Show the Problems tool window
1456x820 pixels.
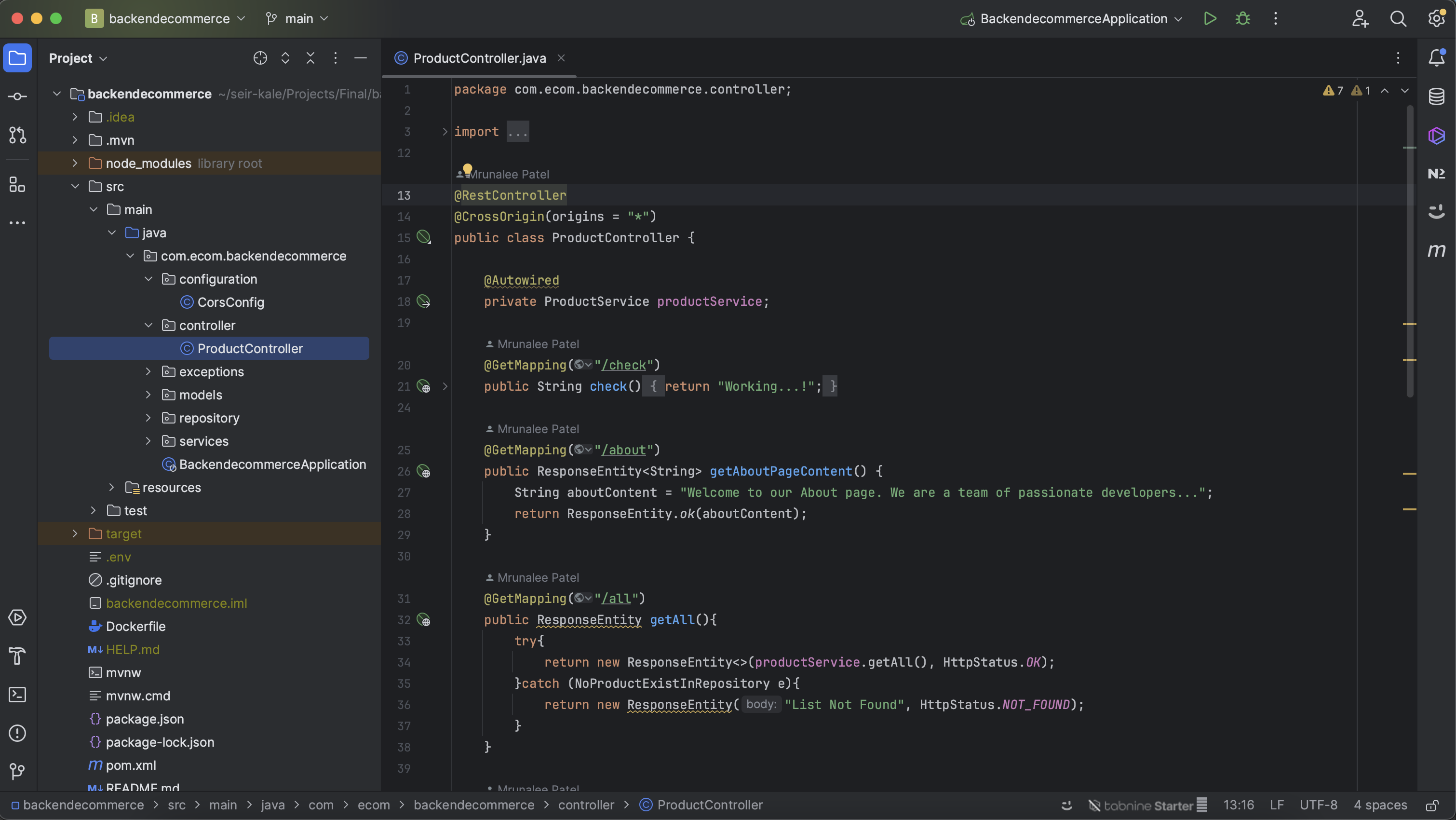(x=17, y=733)
